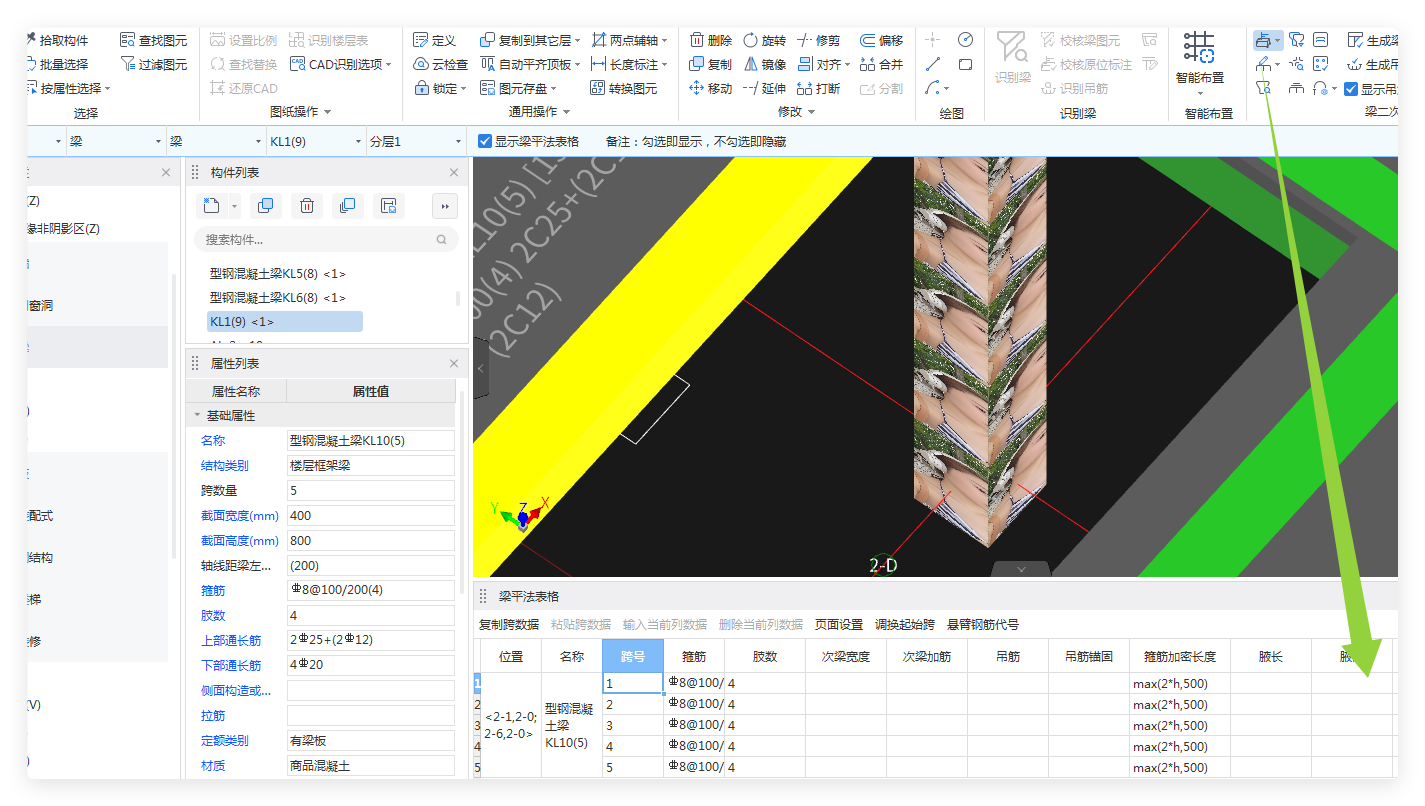This screenshot has width=1425, height=806.
Task: Close the 构件列表 panel
Action: 454,173
